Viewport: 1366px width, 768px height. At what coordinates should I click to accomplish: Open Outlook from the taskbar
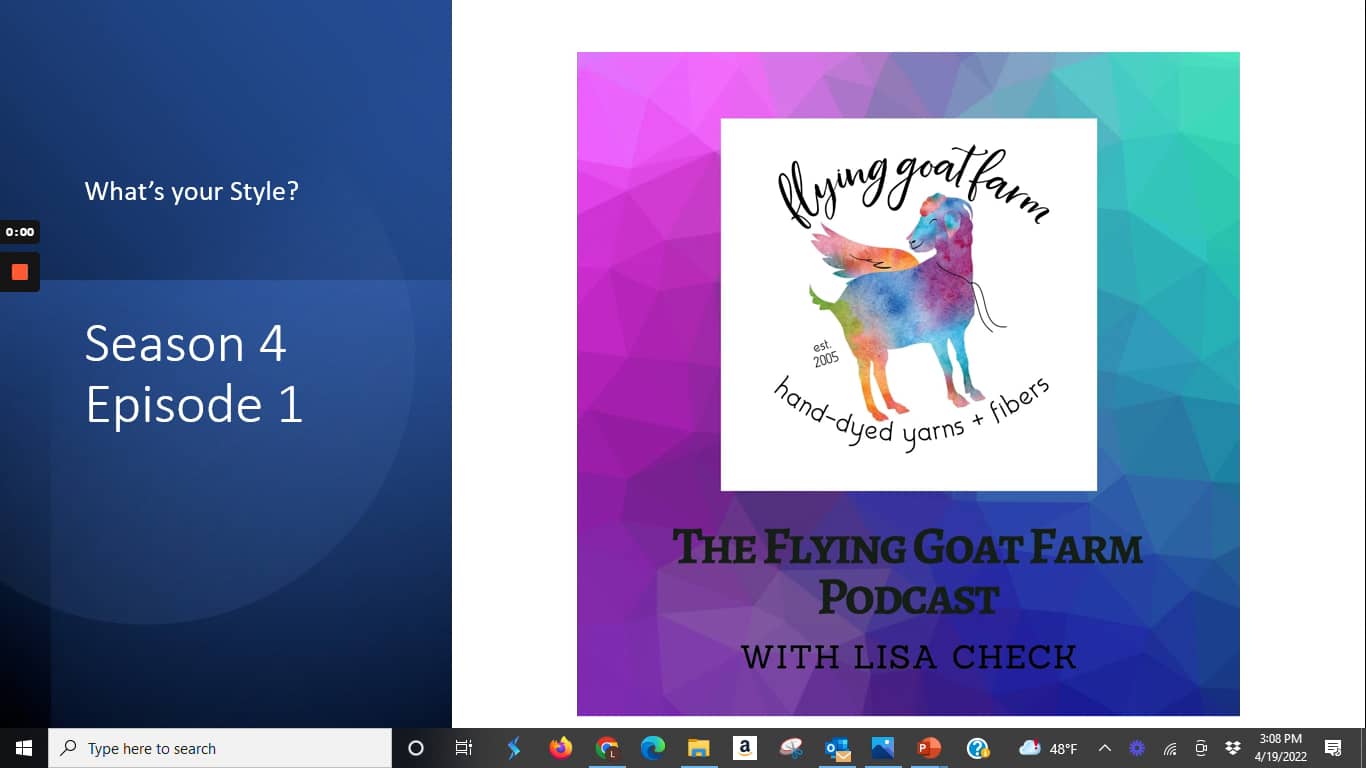coord(837,748)
